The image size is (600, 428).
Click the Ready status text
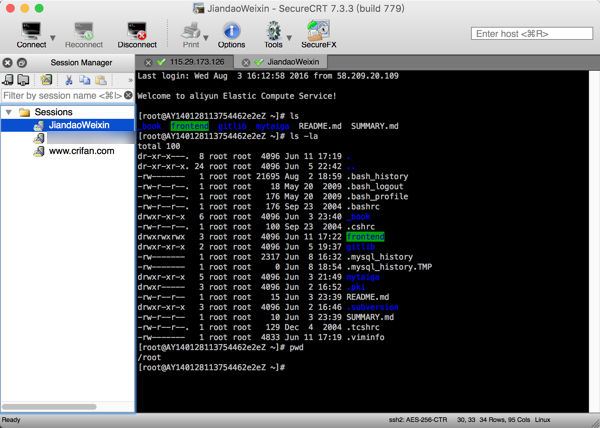pos(11,420)
